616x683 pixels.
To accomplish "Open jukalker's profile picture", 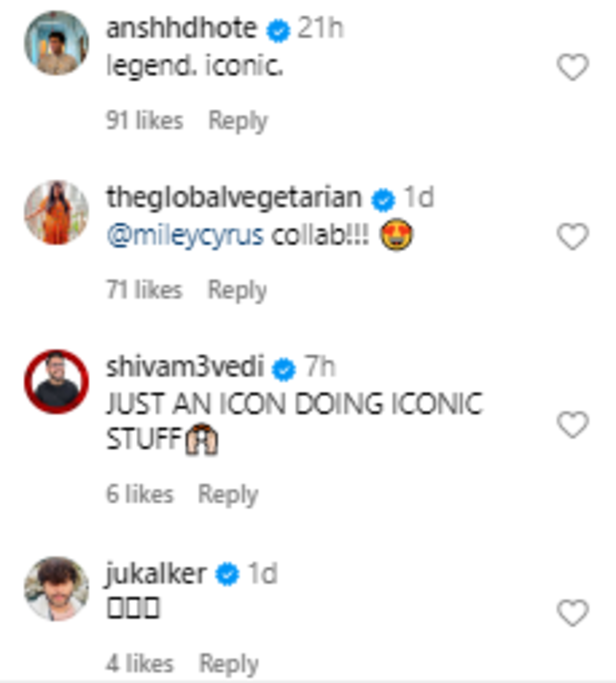I will pyautogui.click(x=56, y=588).
